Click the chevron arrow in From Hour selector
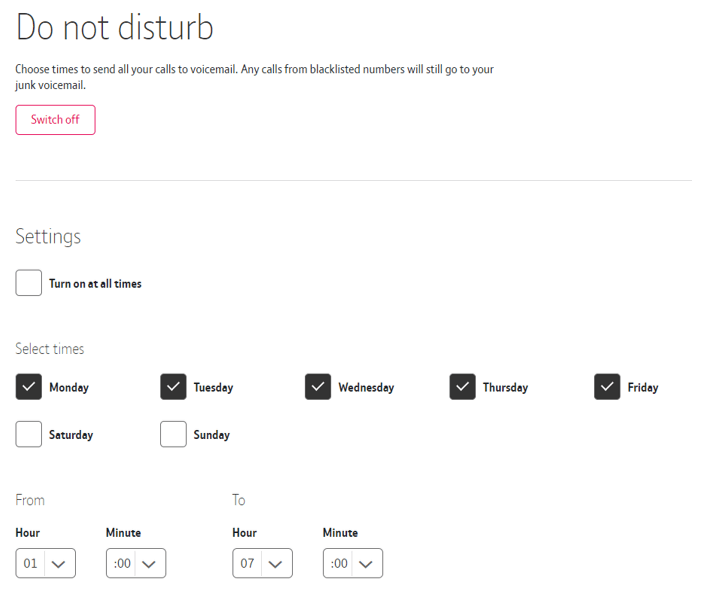Image resolution: width=704 pixels, height=612 pixels. click(x=59, y=564)
